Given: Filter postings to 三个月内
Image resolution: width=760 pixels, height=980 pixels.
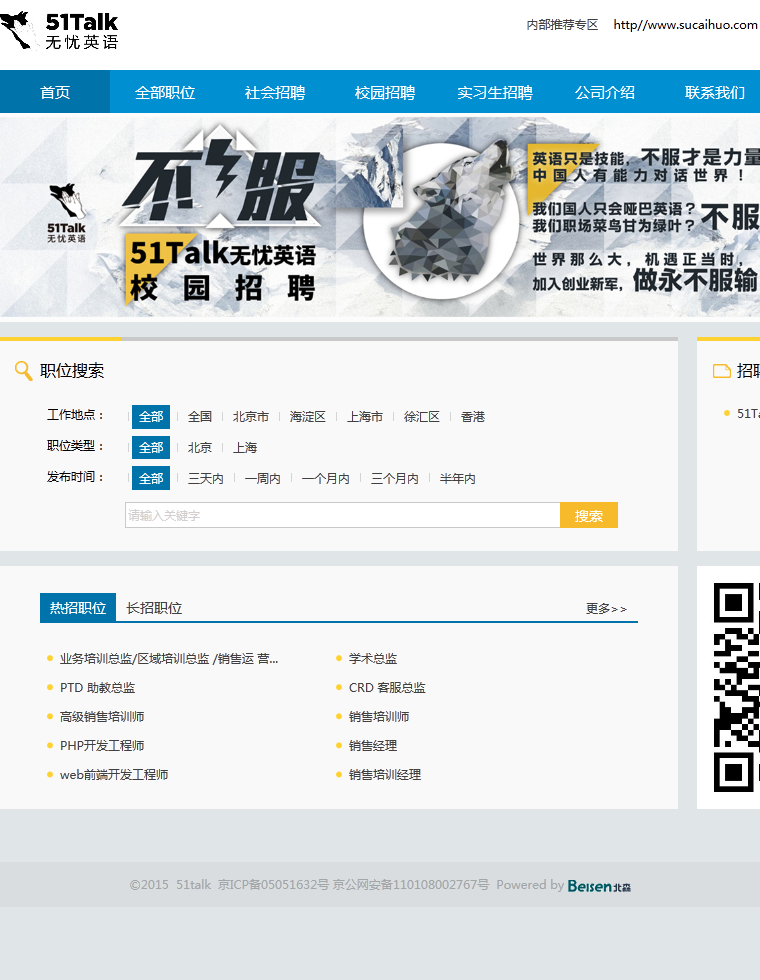Looking at the screenshot, I should point(394,478).
